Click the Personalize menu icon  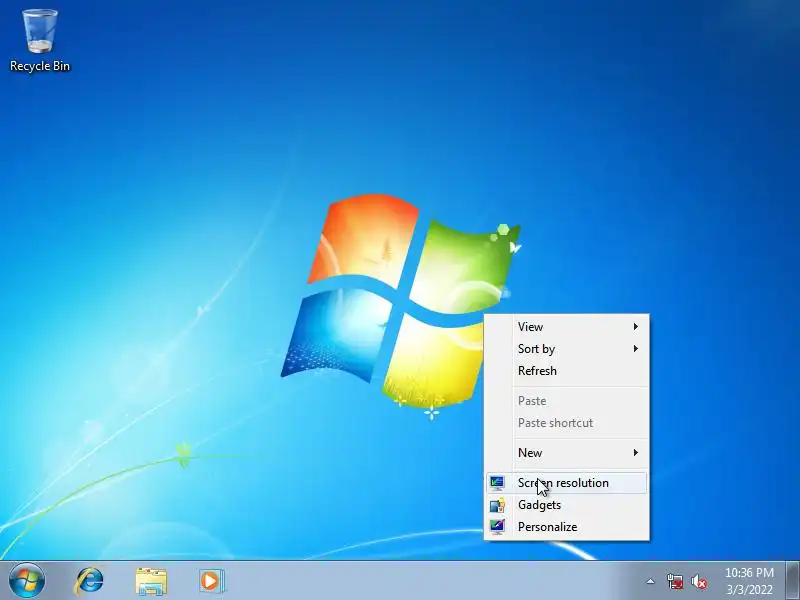tap(497, 527)
